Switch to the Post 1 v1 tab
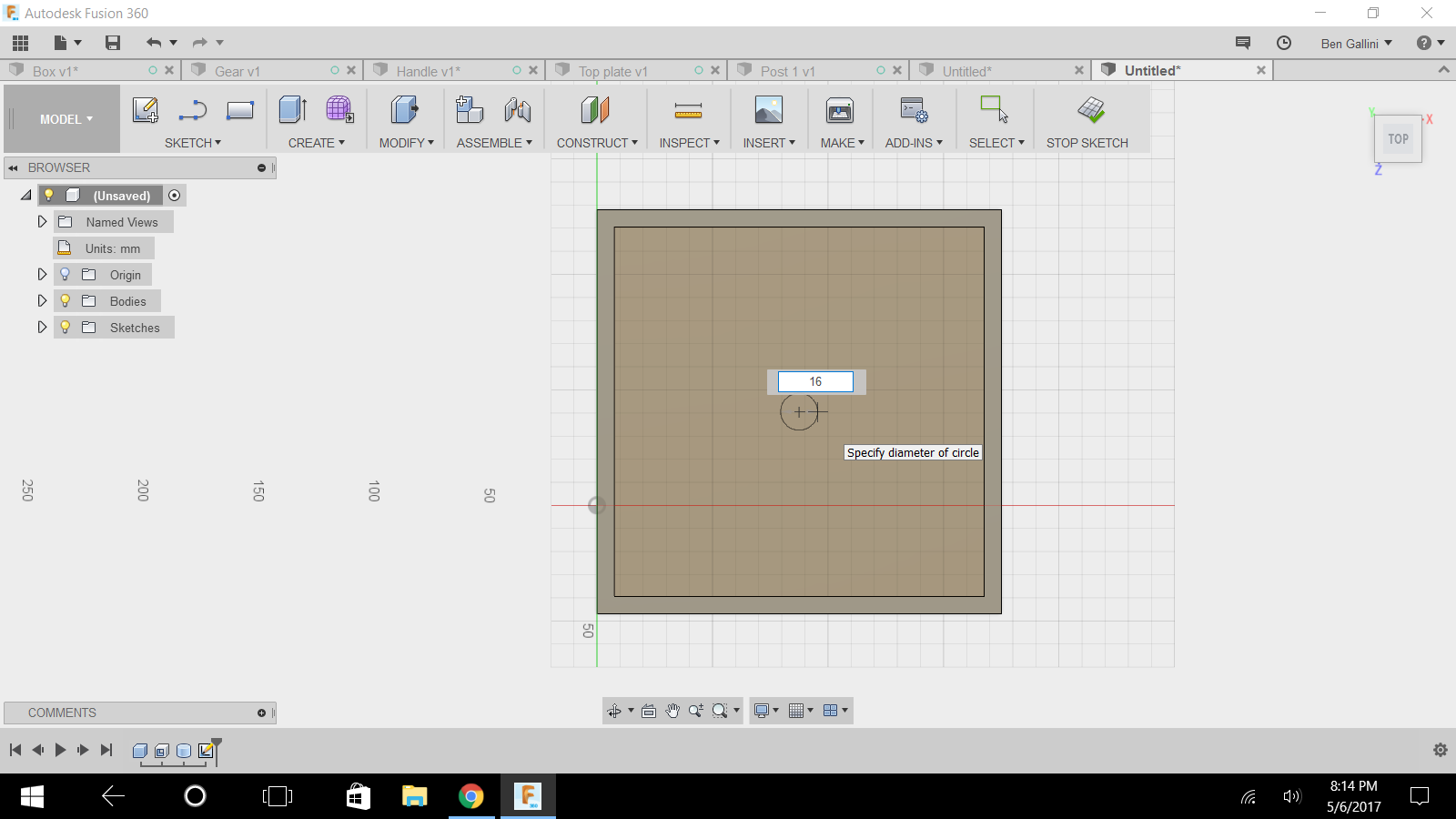 point(818,71)
